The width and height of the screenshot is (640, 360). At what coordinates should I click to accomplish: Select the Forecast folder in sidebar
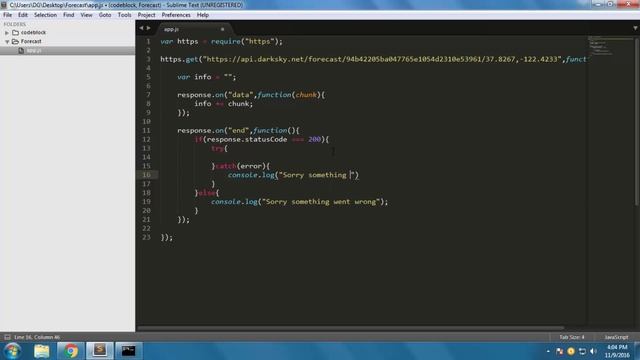click(x=31, y=41)
